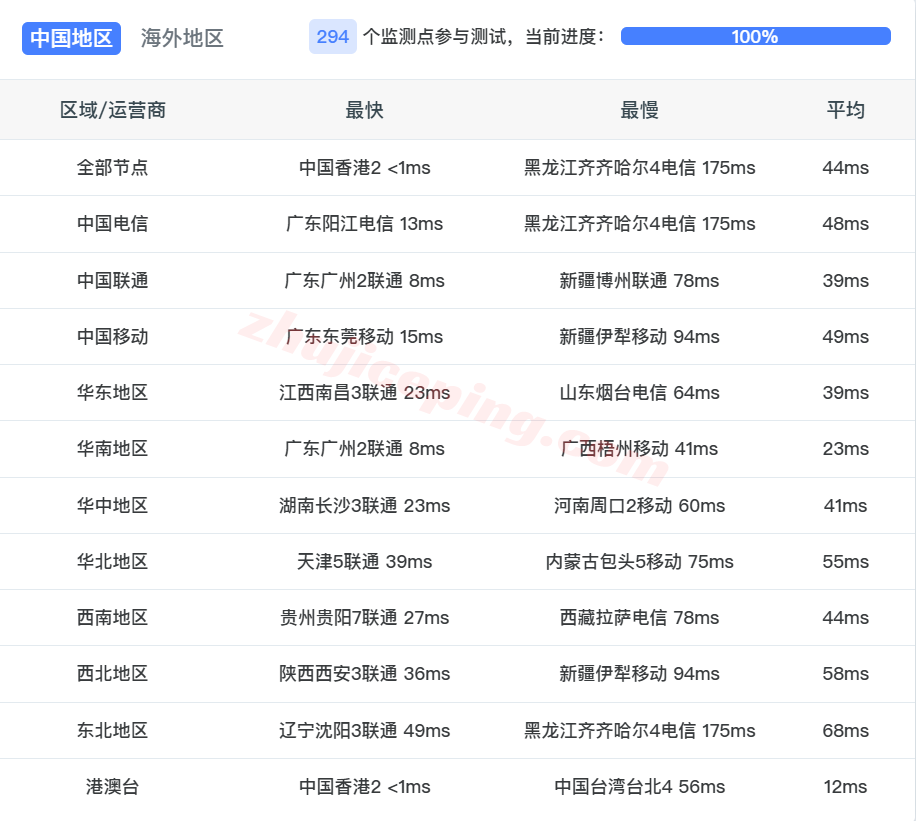Click 黑龙江齐齐哈尔4电信 175ms in 东北地区 row
Image resolution: width=916 pixels, height=821 pixels.
point(640,730)
